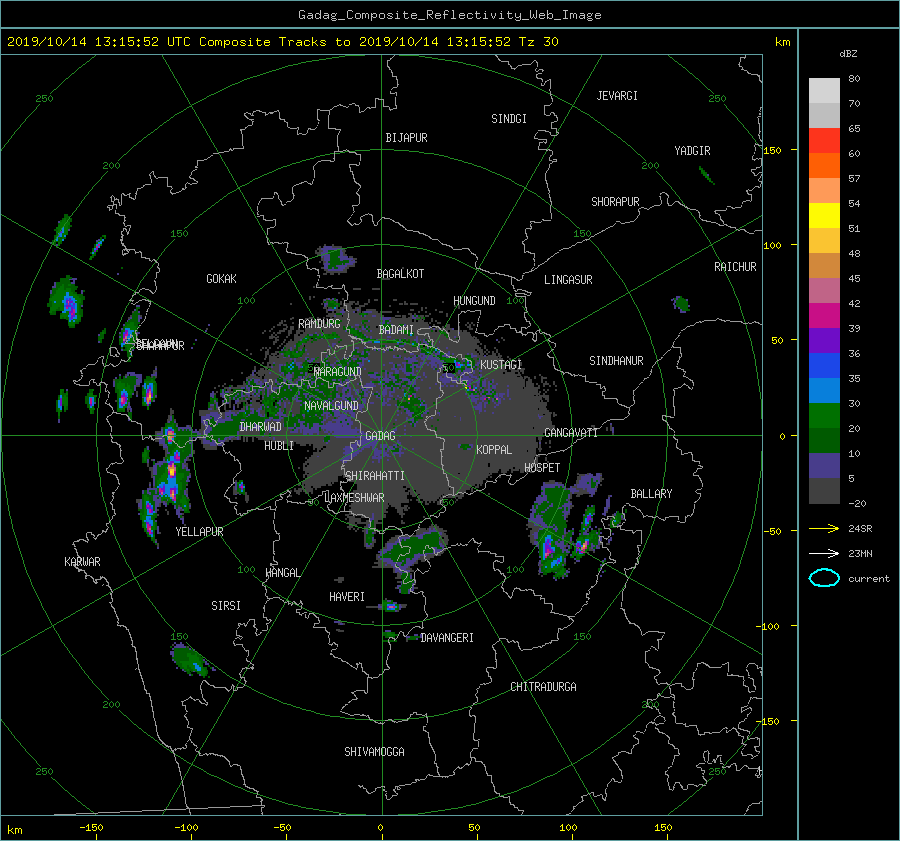Screen dimensions: 900x841
Task: Click the NAVALGUND town label
Action: (331, 406)
